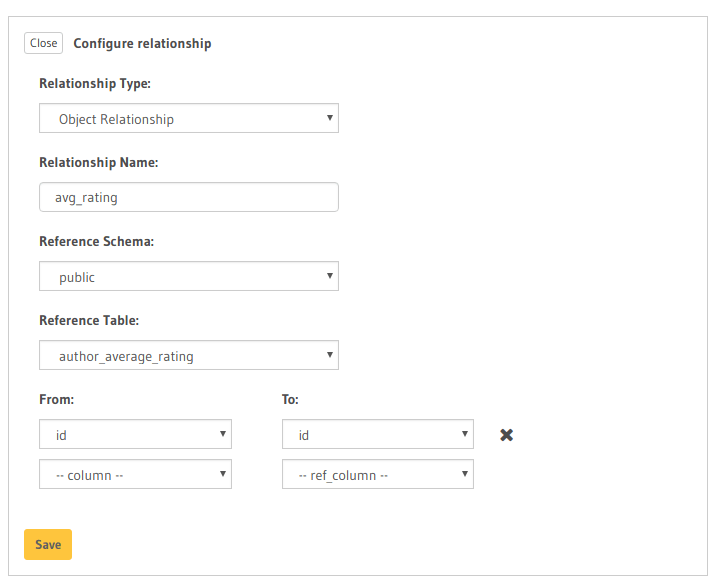The image size is (725, 588).
Task: Click the 'To:' column heading
Action: click(x=291, y=400)
